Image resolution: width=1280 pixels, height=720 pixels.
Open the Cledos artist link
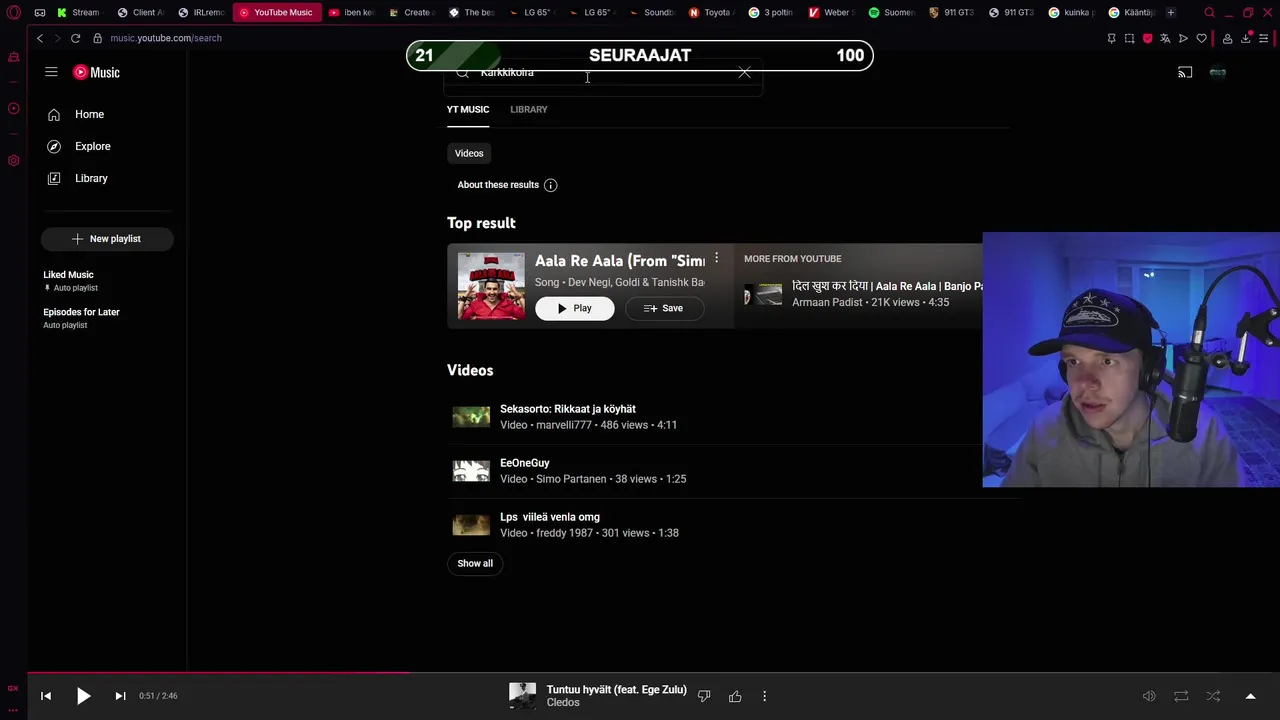click(x=563, y=703)
